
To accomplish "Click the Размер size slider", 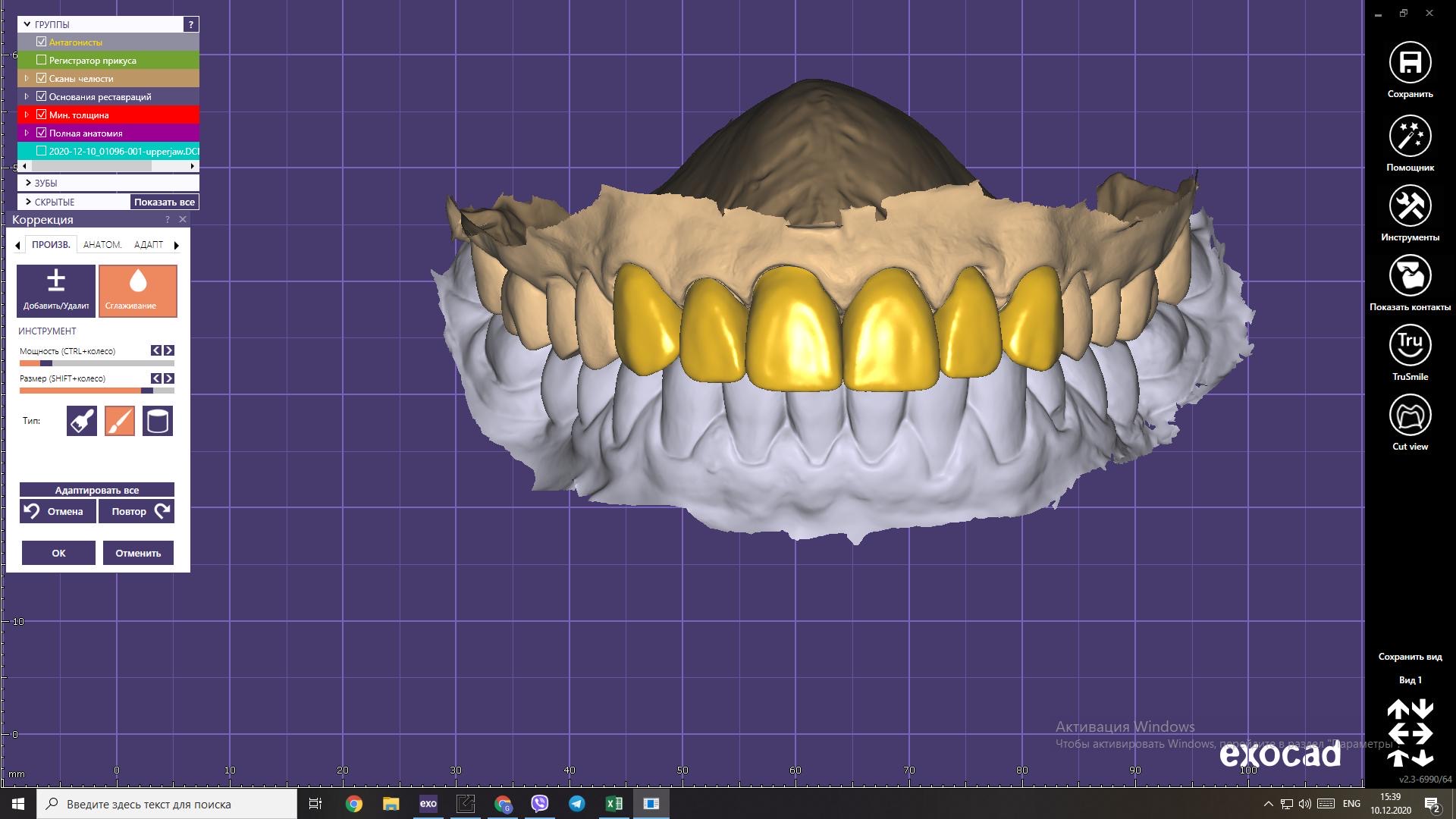I will point(97,391).
